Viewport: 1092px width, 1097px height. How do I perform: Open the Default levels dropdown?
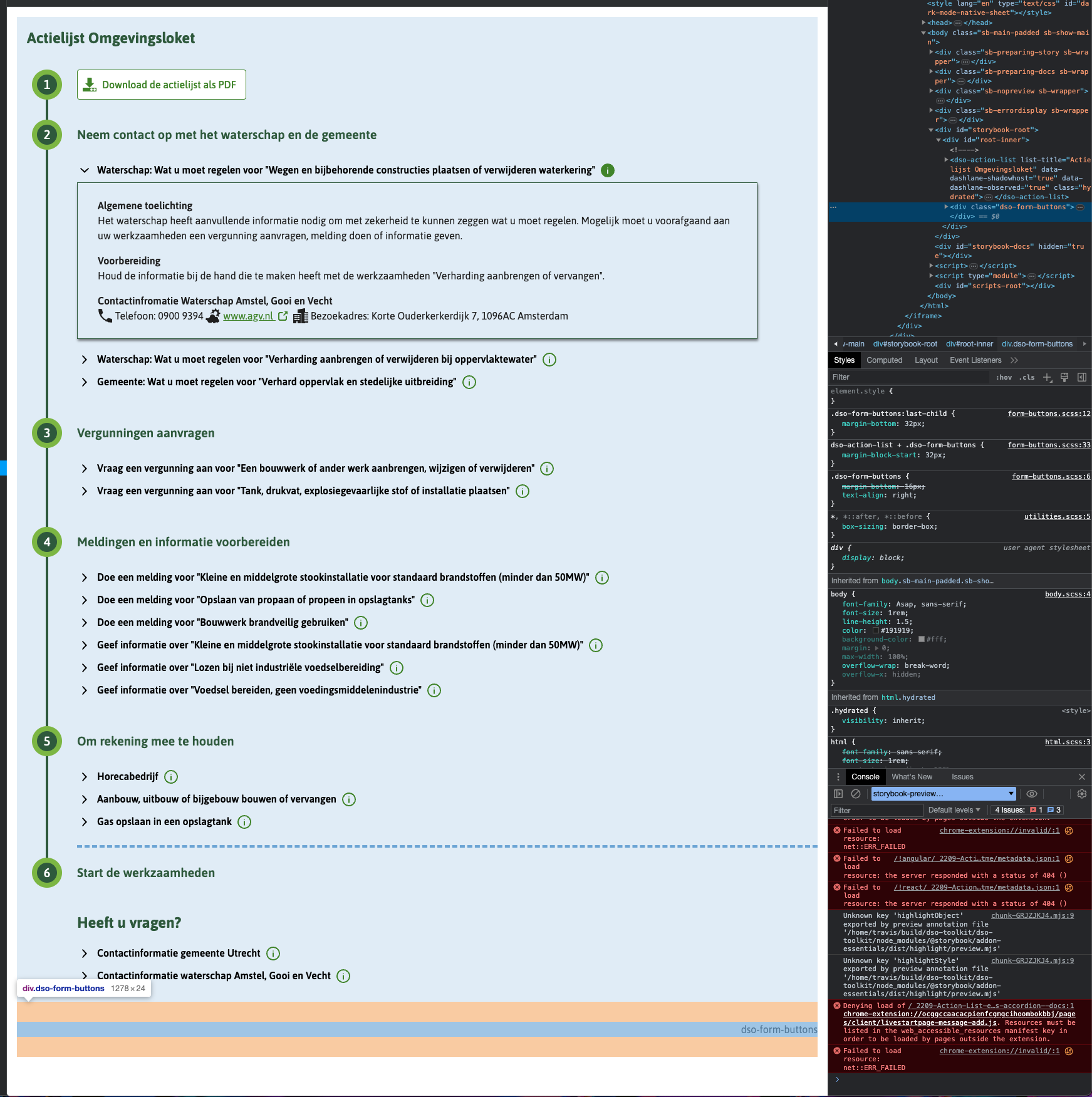pos(954,809)
